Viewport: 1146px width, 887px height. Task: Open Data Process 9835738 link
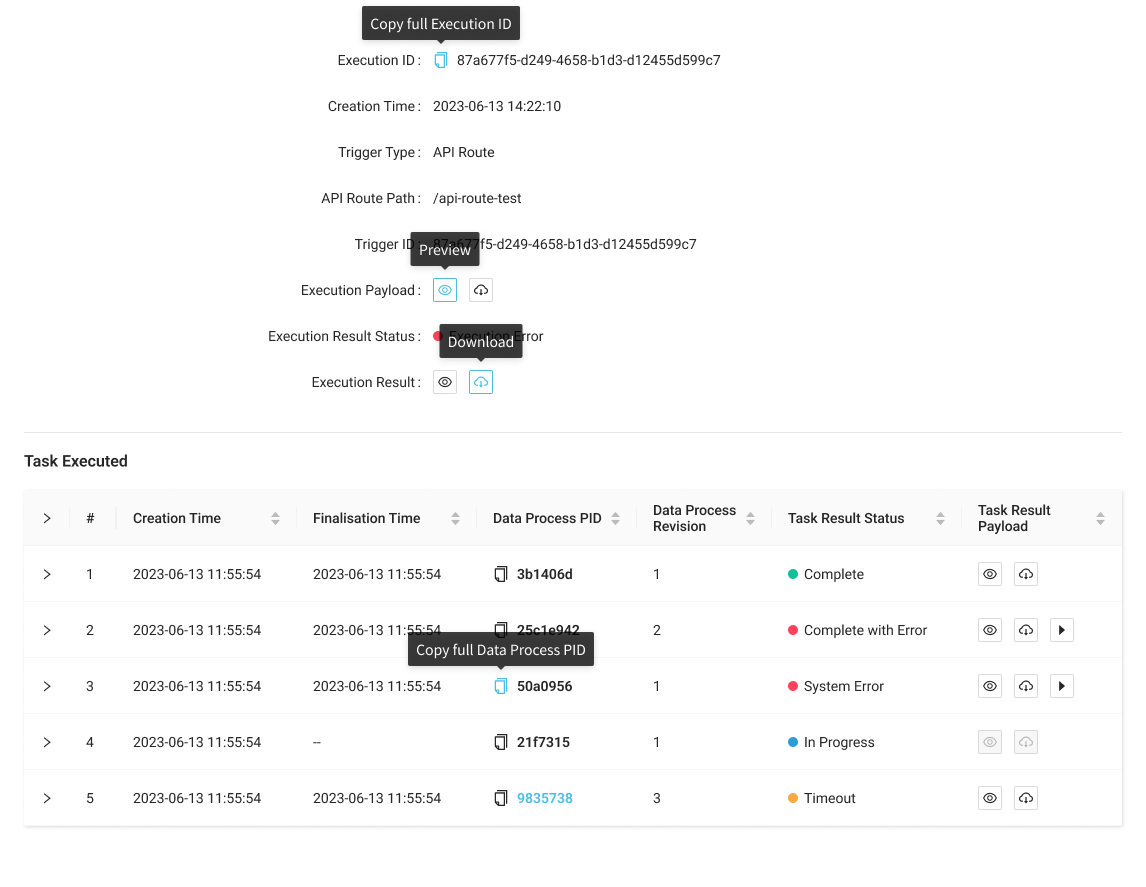[x=545, y=798]
